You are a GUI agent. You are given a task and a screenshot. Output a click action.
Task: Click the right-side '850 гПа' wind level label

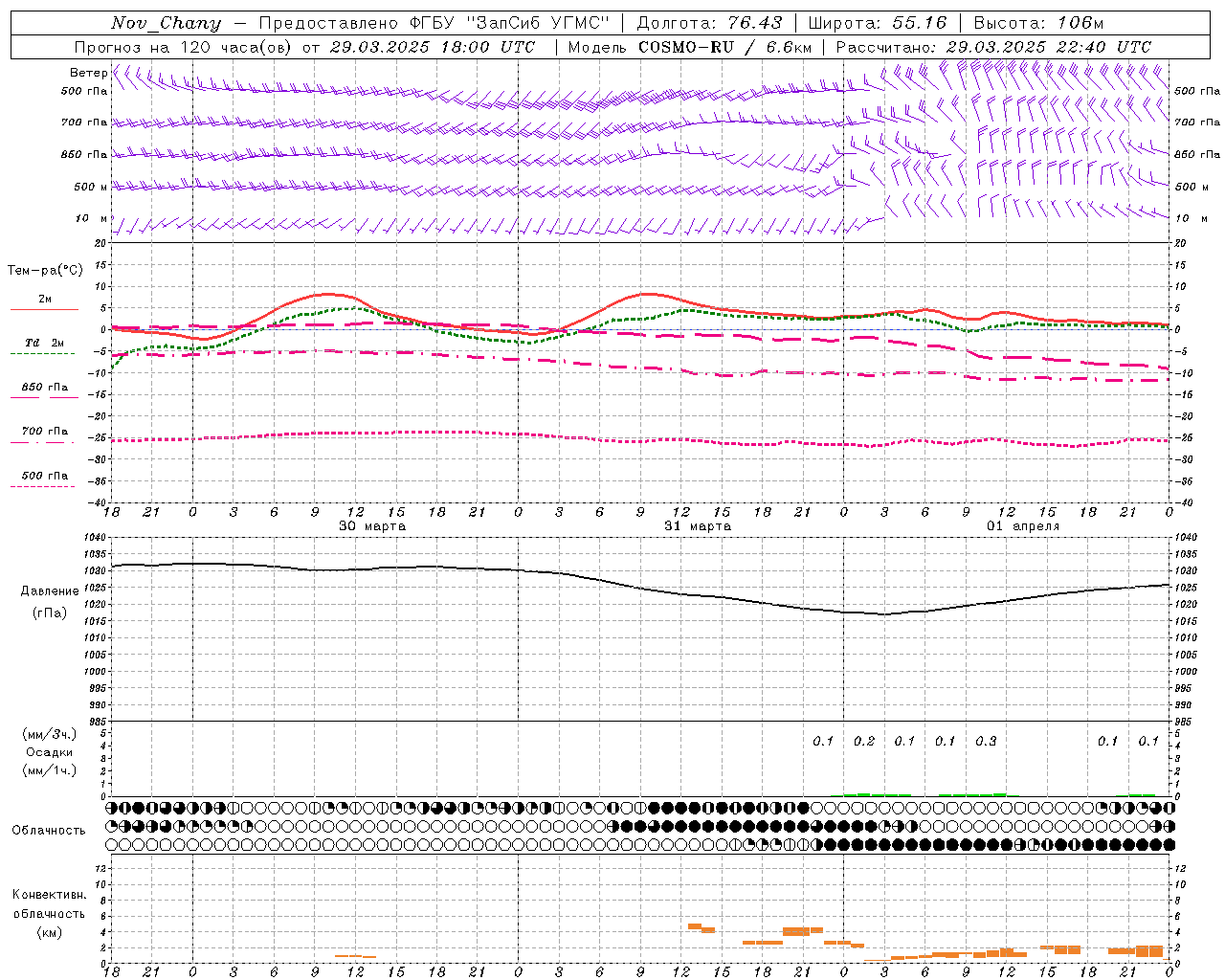click(1197, 154)
